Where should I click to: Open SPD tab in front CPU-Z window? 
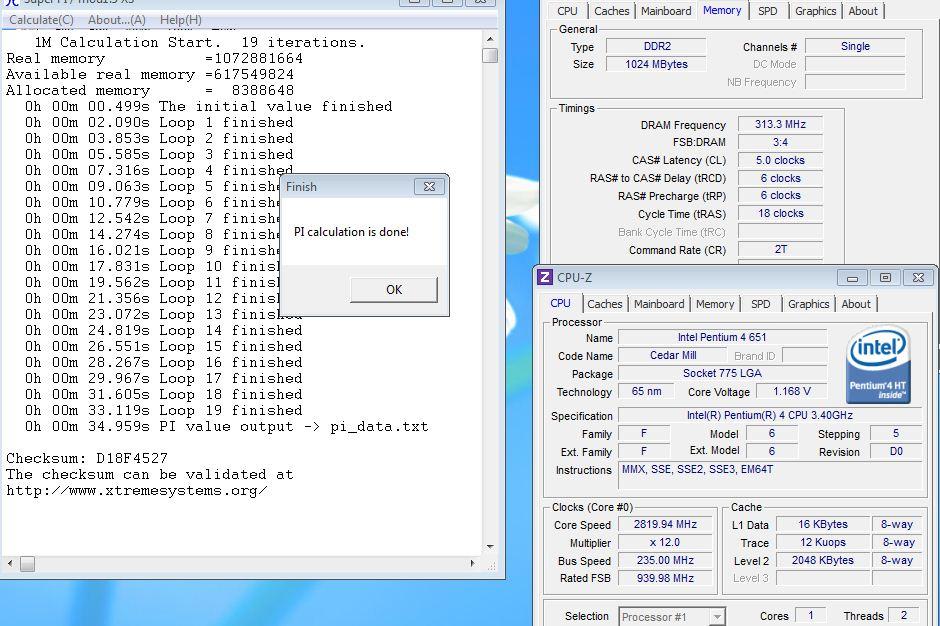[761, 304]
